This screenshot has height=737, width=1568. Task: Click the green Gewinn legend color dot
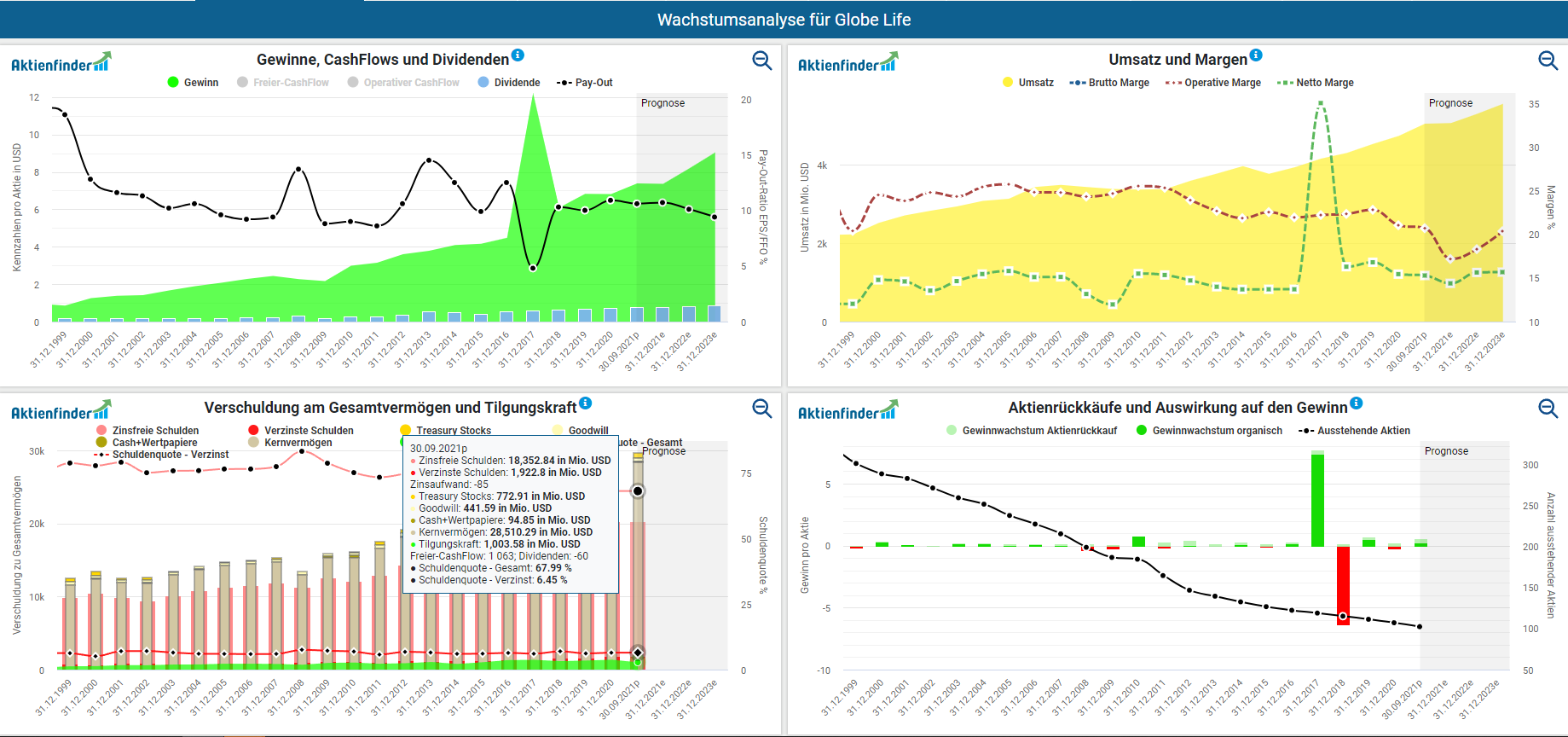[173, 83]
